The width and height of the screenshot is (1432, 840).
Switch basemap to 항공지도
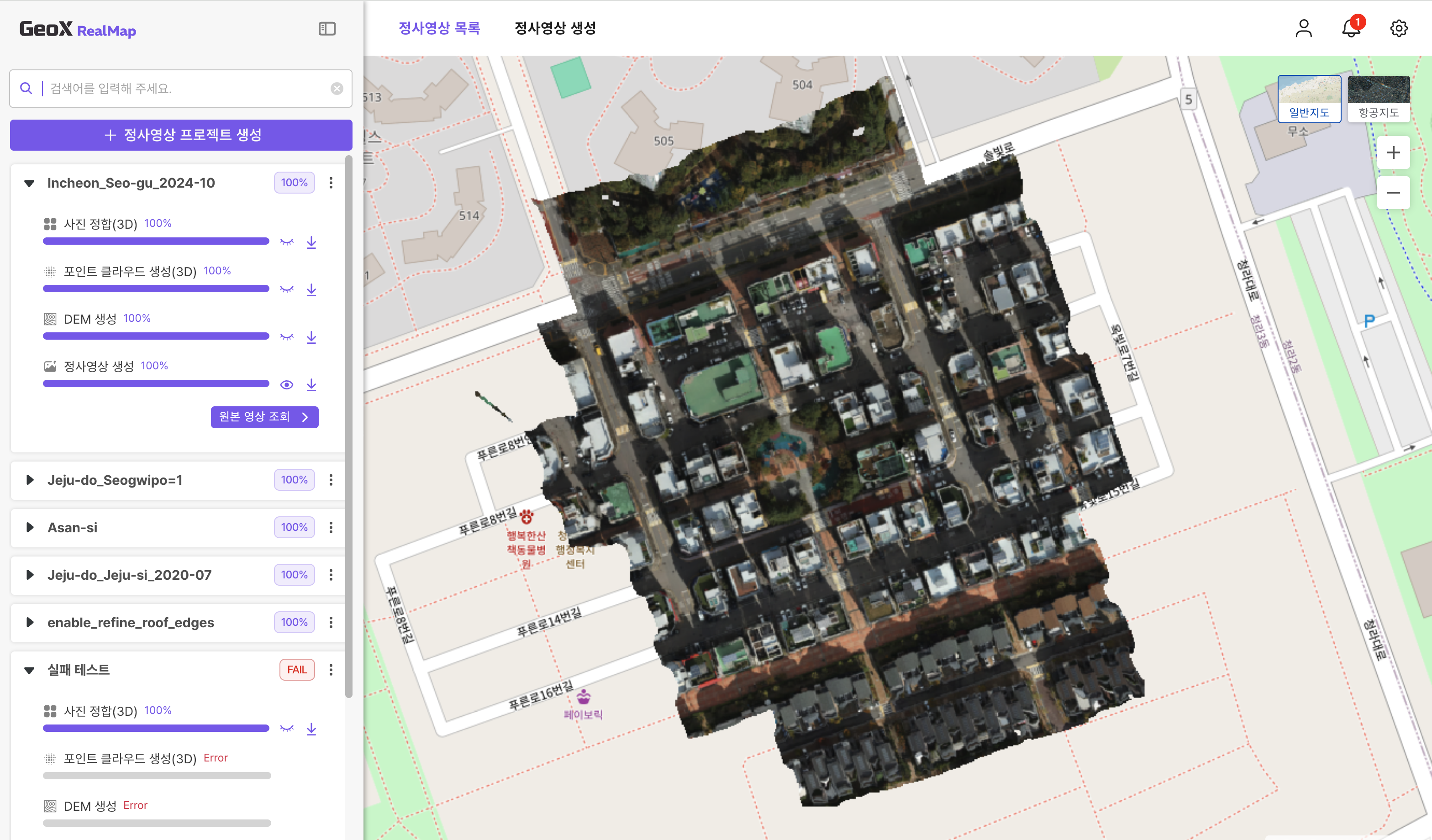(x=1379, y=99)
